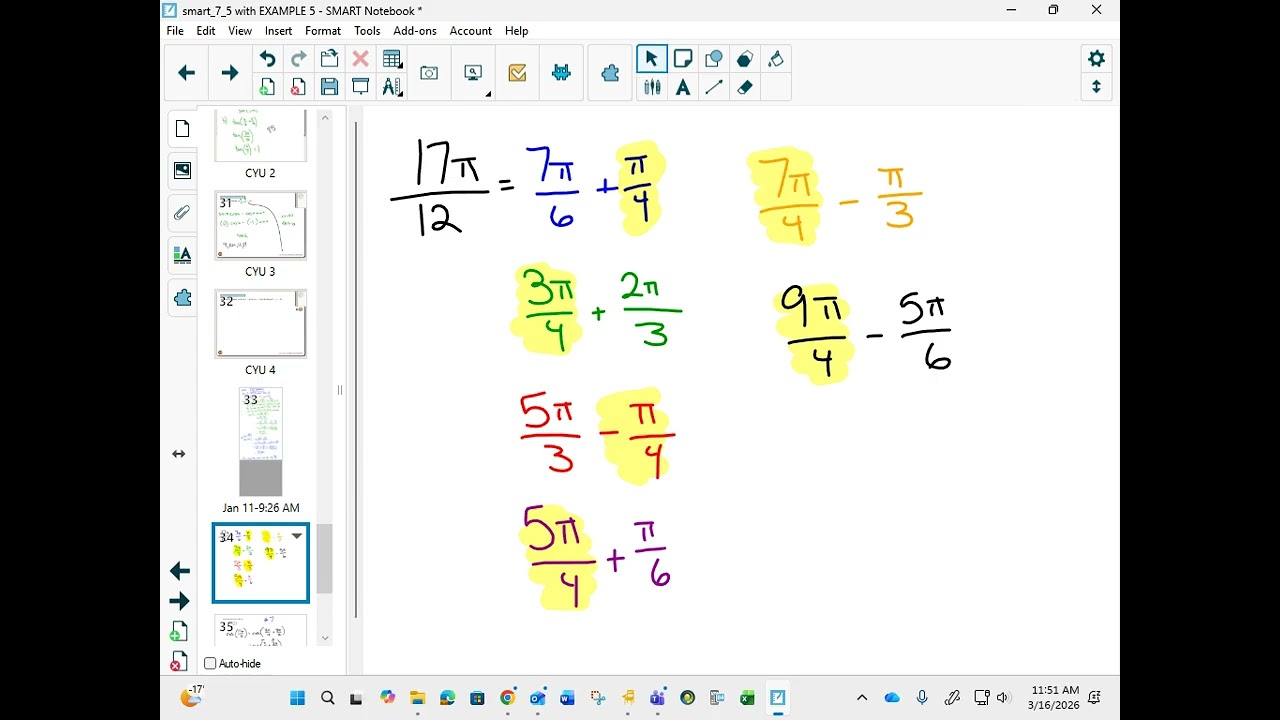Open Excel from the taskbar

pos(747,698)
